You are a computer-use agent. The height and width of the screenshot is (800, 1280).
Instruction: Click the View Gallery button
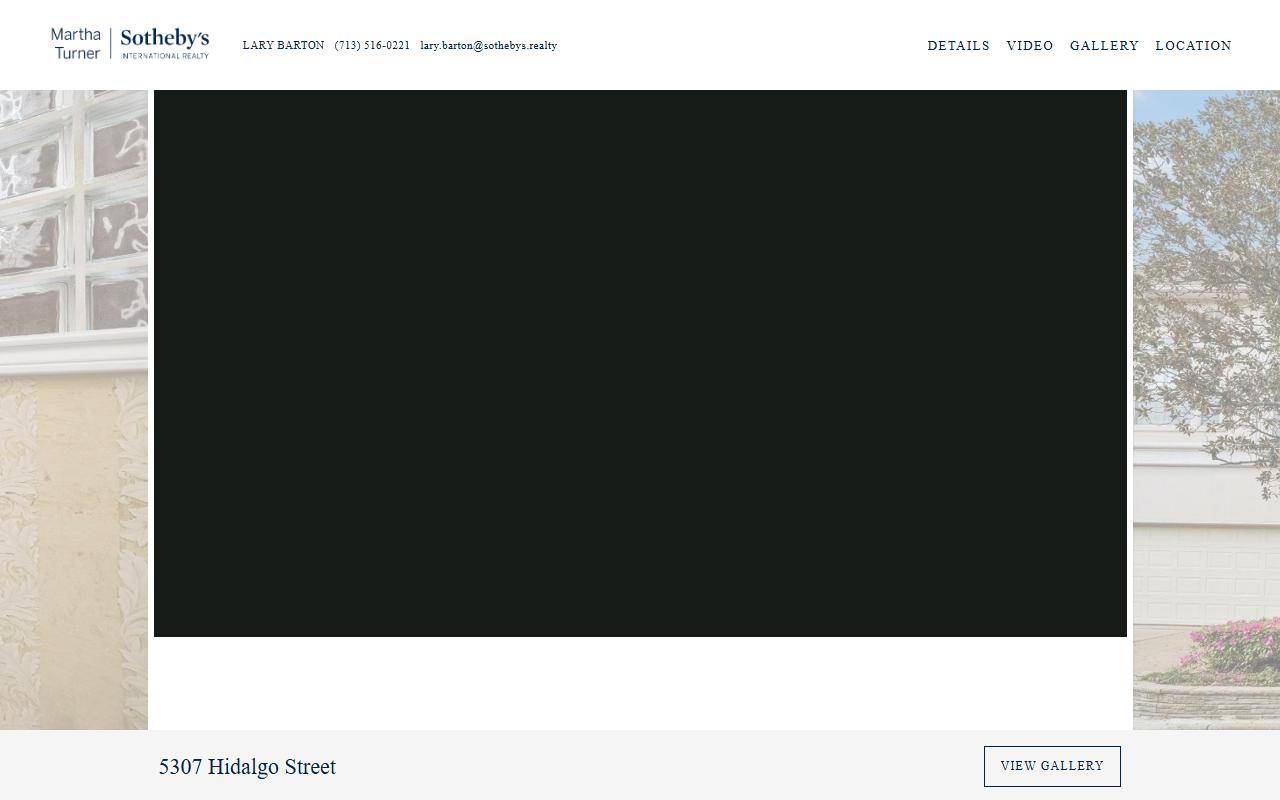[1052, 766]
